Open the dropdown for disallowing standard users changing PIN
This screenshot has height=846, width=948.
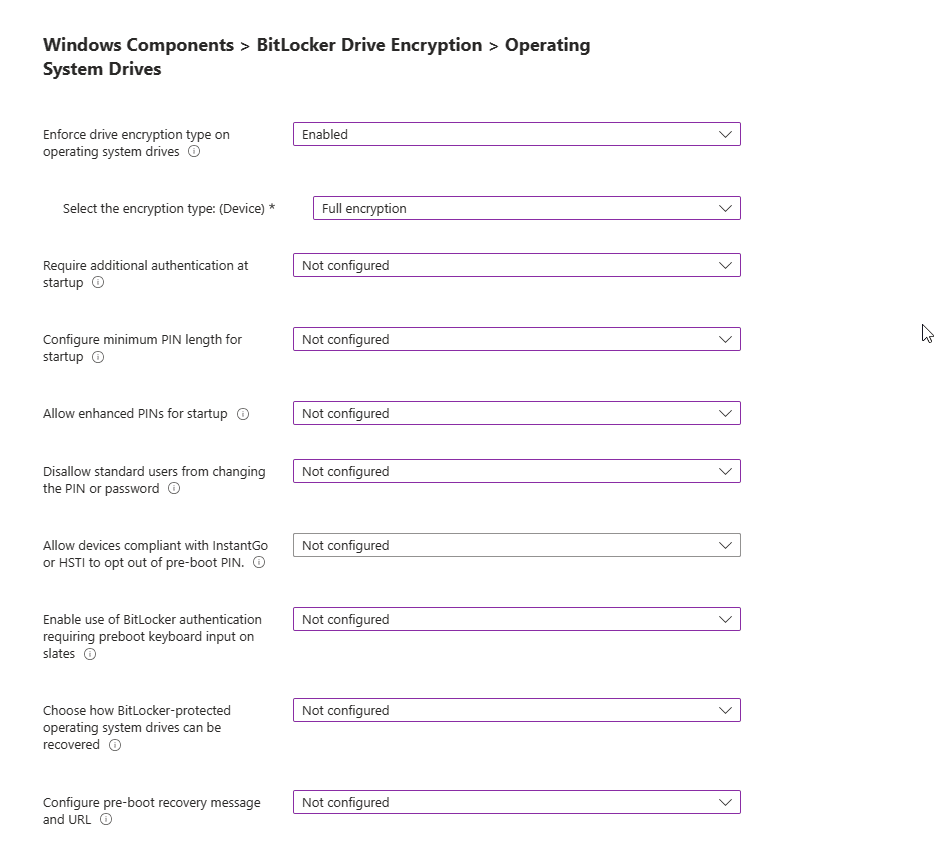click(516, 471)
